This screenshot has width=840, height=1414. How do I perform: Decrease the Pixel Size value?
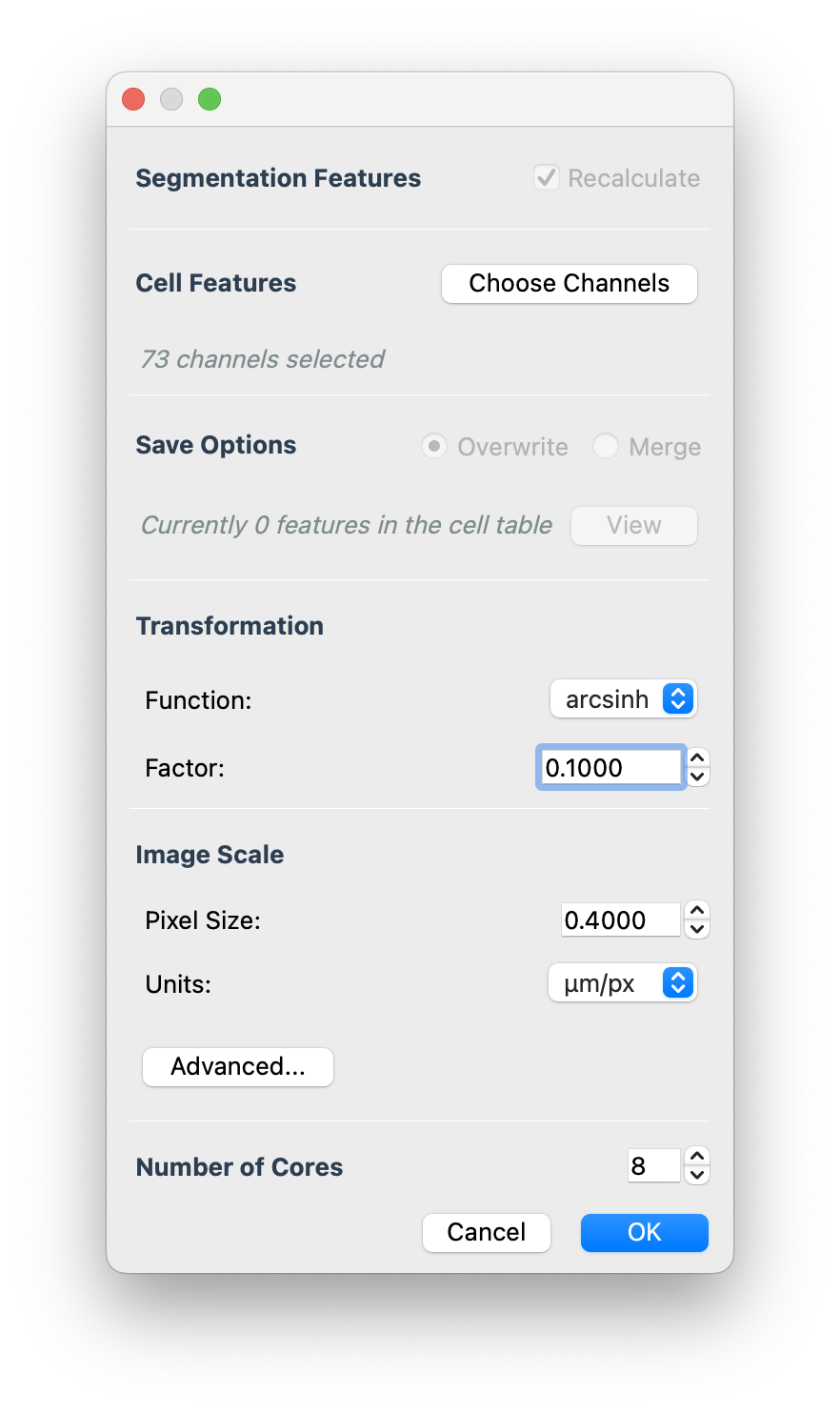pyautogui.click(x=696, y=928)
